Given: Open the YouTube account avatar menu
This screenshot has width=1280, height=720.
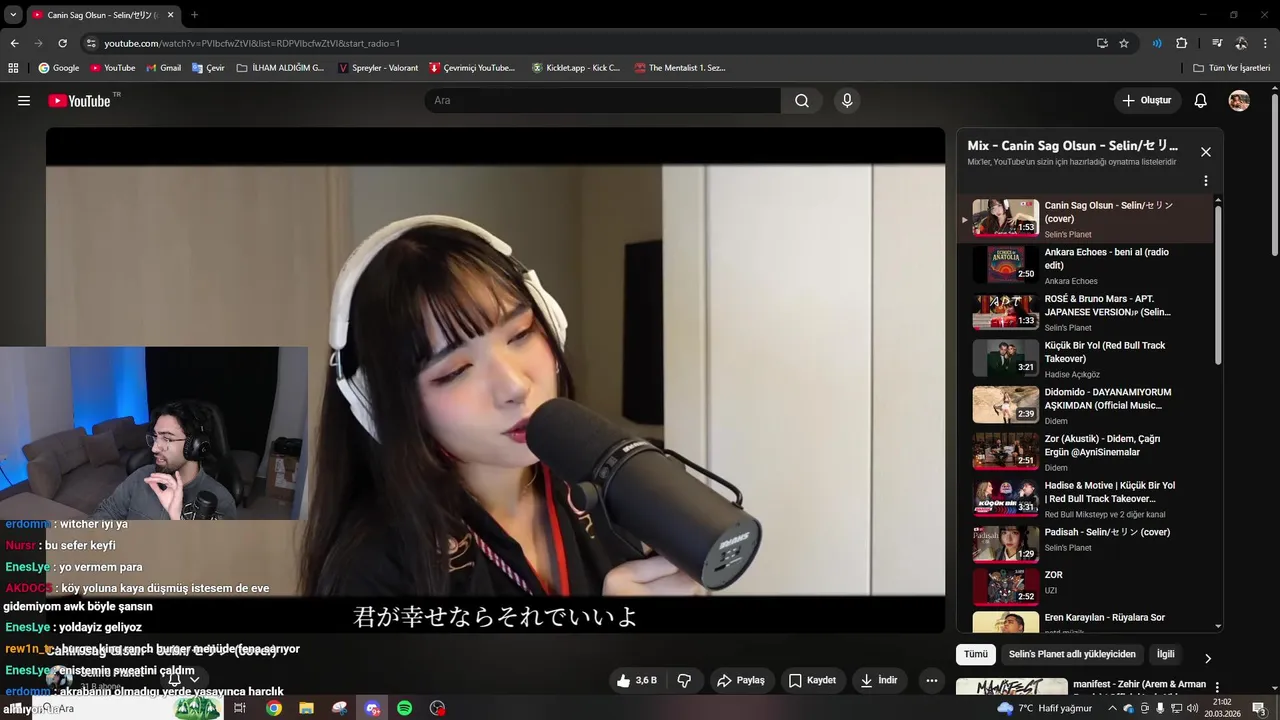Looking at the screenshot, I should [1239, 101].
